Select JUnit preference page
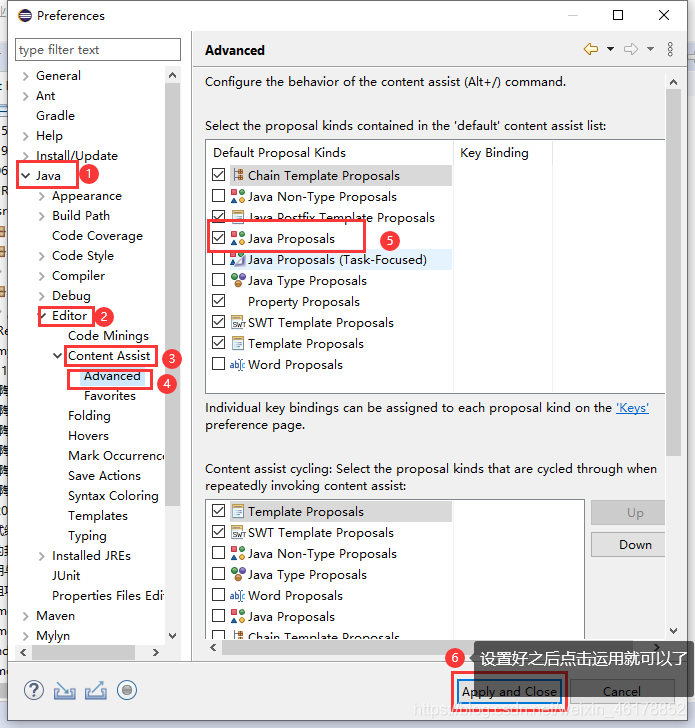Screen dimensions: 695x728 coord(66,576)
